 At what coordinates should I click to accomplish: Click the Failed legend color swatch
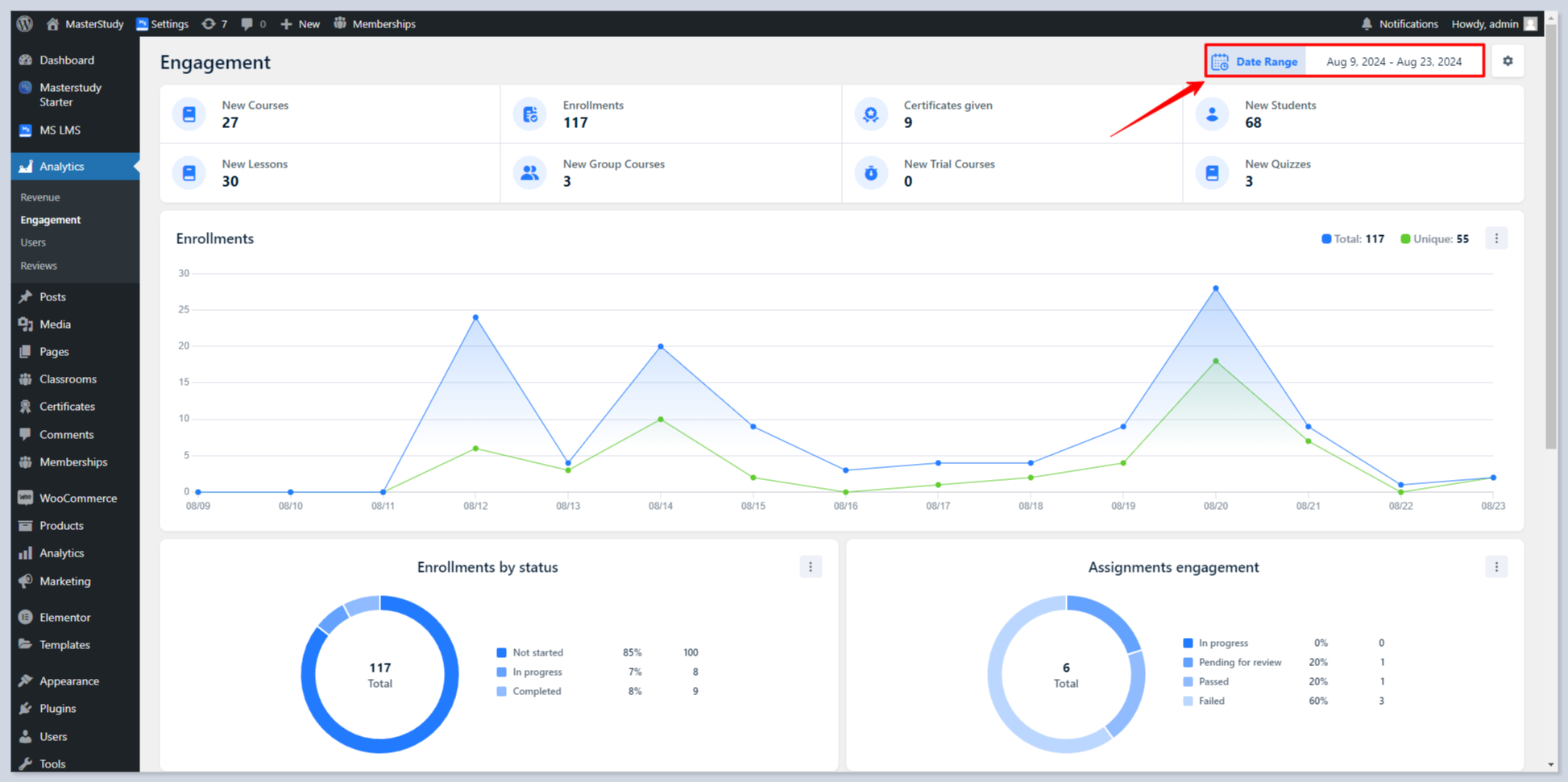(1188, 701)
